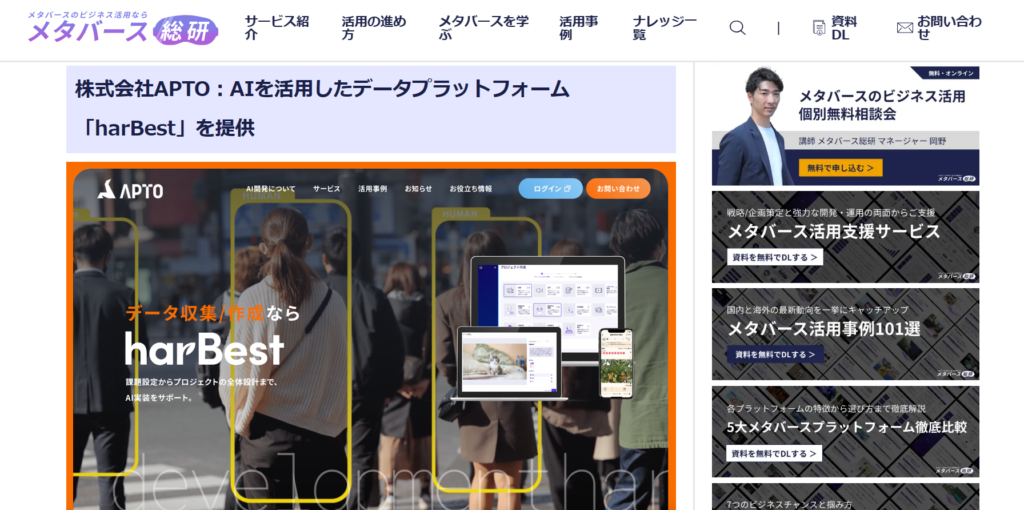Viewport: 1024px width, 510px height.
Task: Click 活用事例 in APTO nav
Action: [372, 189]
